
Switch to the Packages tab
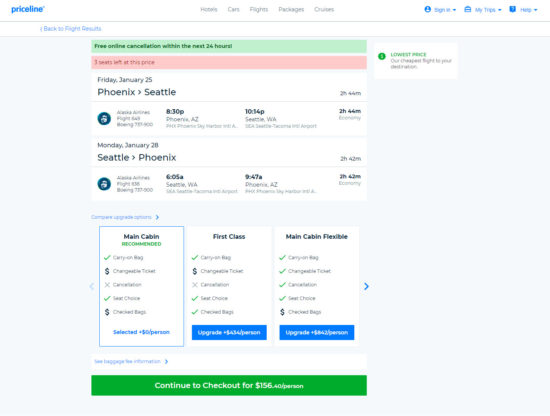pos(291,9)
